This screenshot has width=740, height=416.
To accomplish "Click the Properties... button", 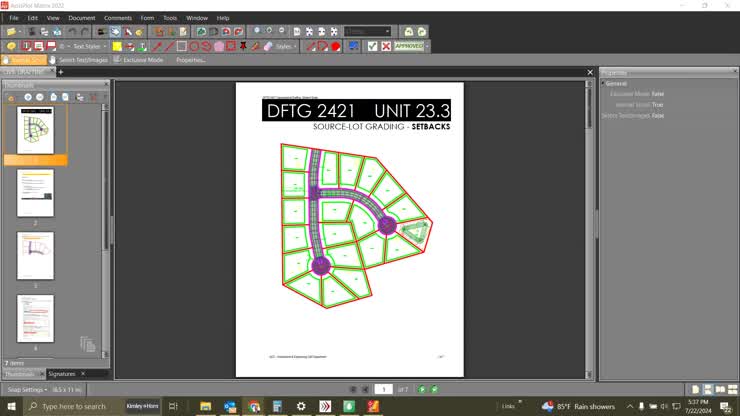I will (x=191, y=60).
